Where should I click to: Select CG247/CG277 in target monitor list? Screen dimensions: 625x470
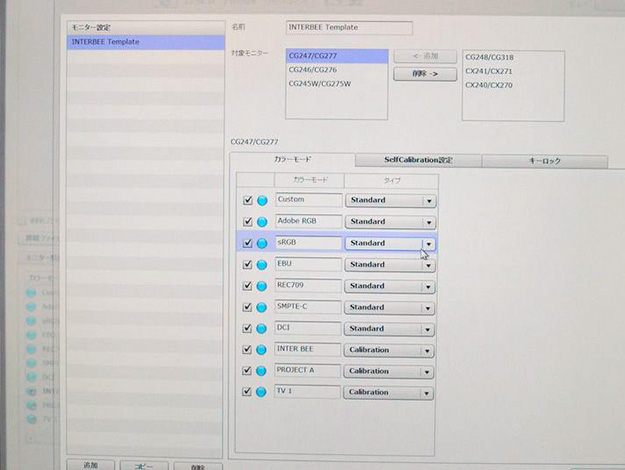coord(337,56)
